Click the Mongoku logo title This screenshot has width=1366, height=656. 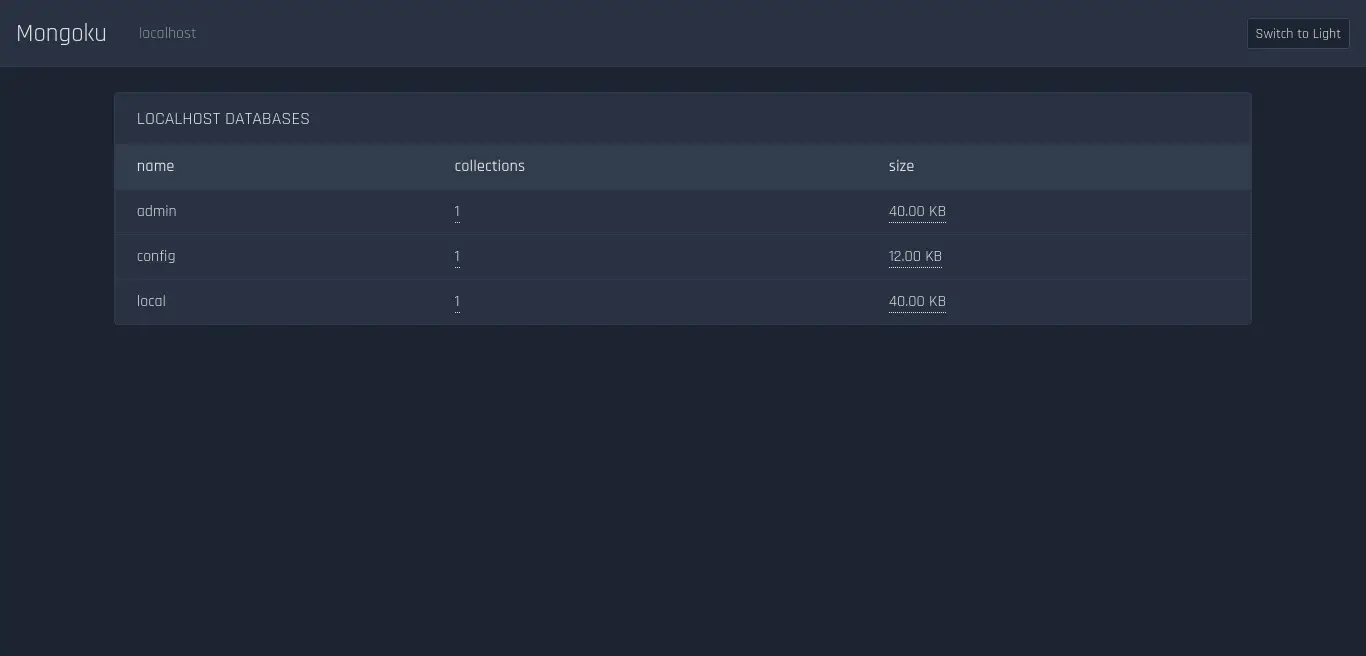tap(61, 33)
